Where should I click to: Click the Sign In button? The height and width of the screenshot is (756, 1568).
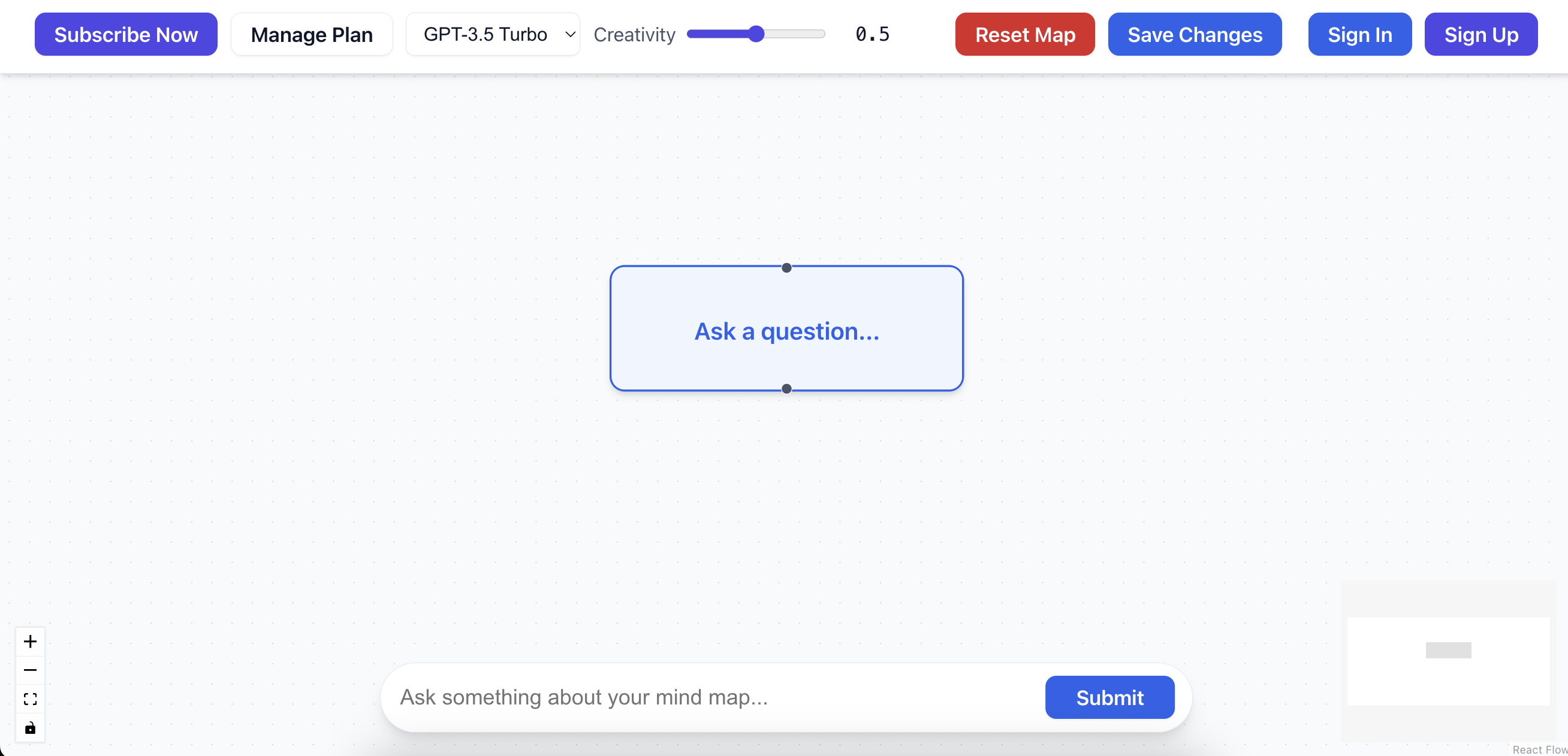(x=1359, y=35)
